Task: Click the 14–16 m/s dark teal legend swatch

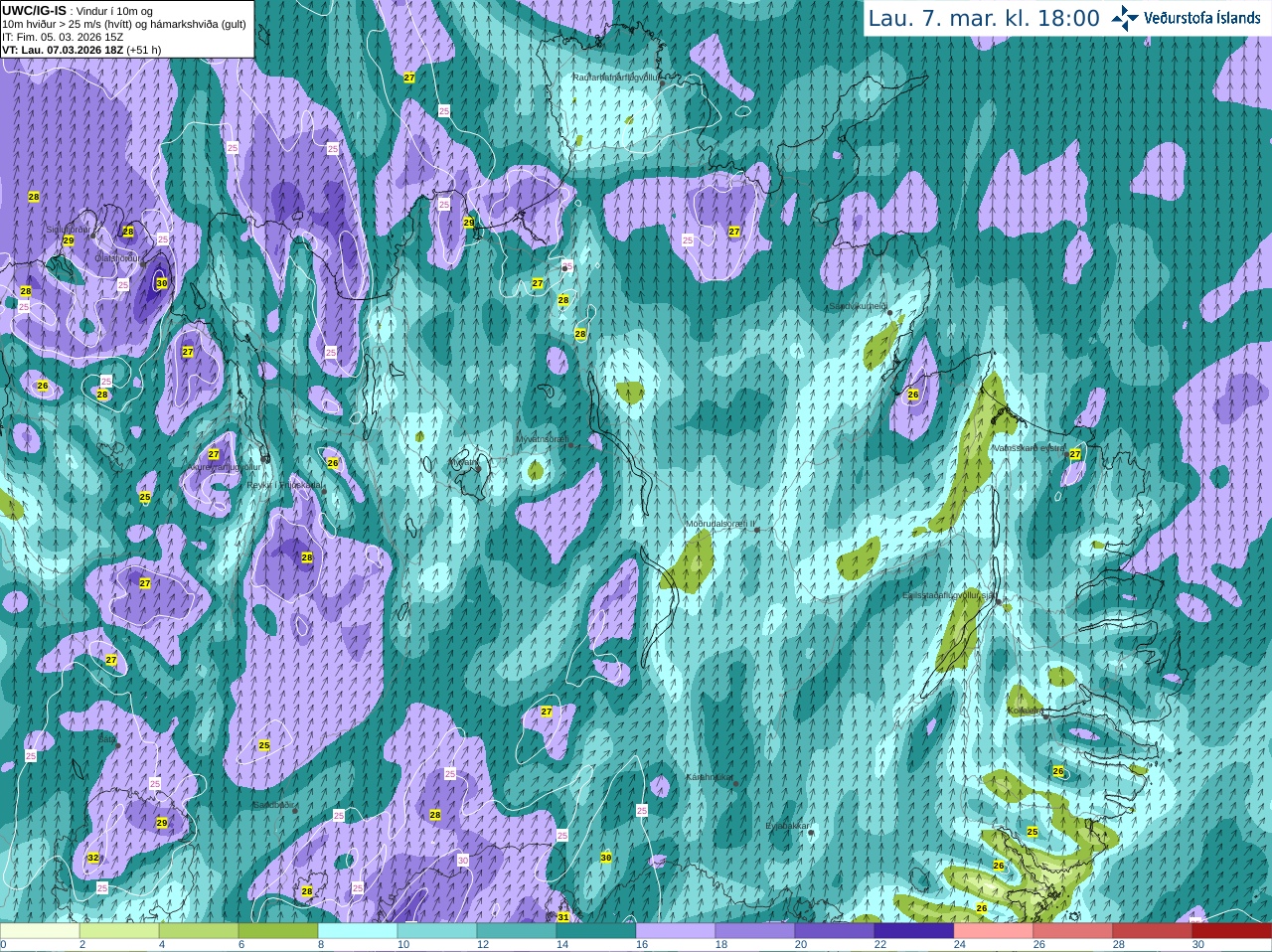Action: [x=596, y=931]
